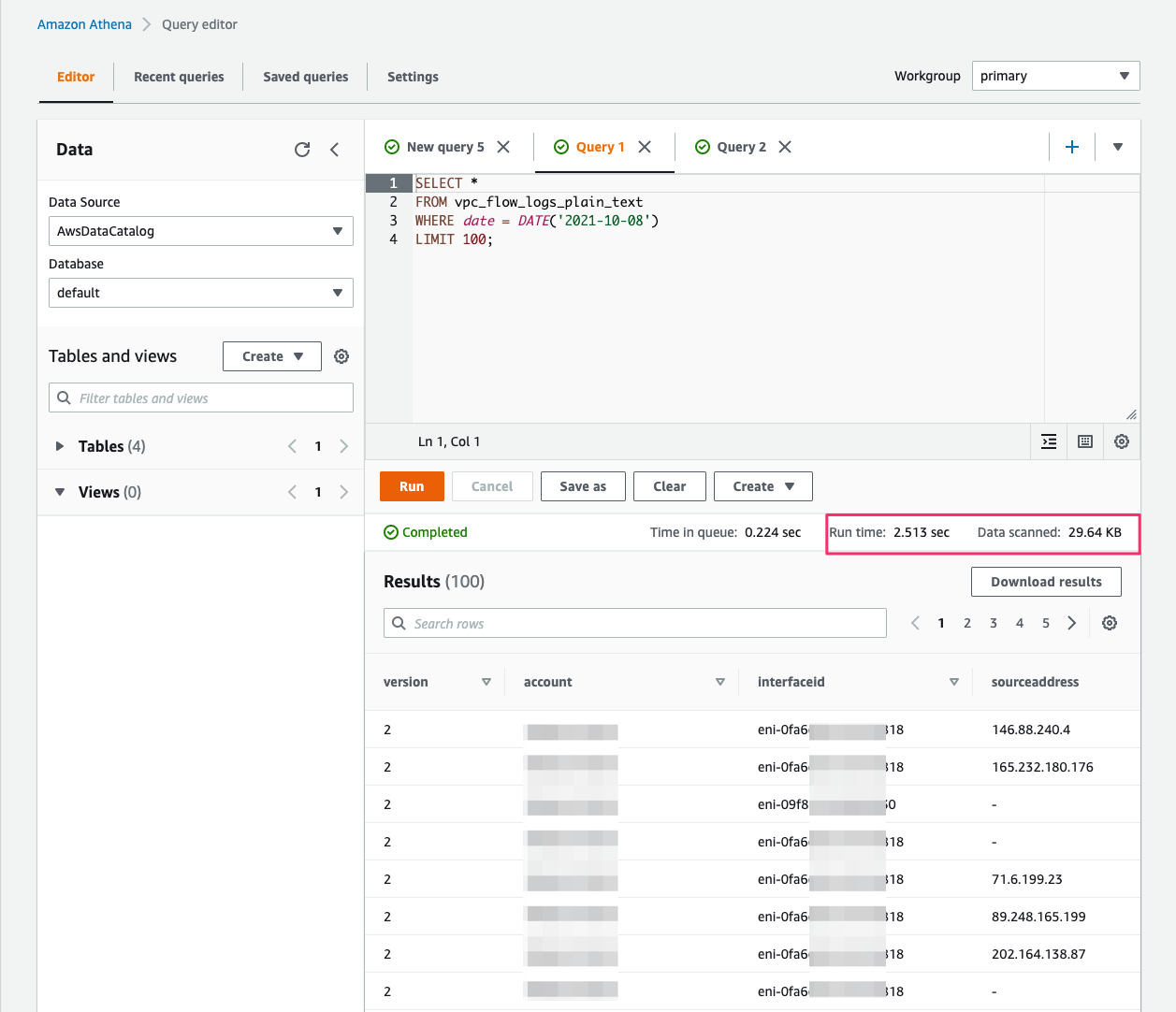Open the keyboard shortcuts icon in editor footer
Image resolution: width=1176 pixels, height=1012 pixels.
point(1085,441)
